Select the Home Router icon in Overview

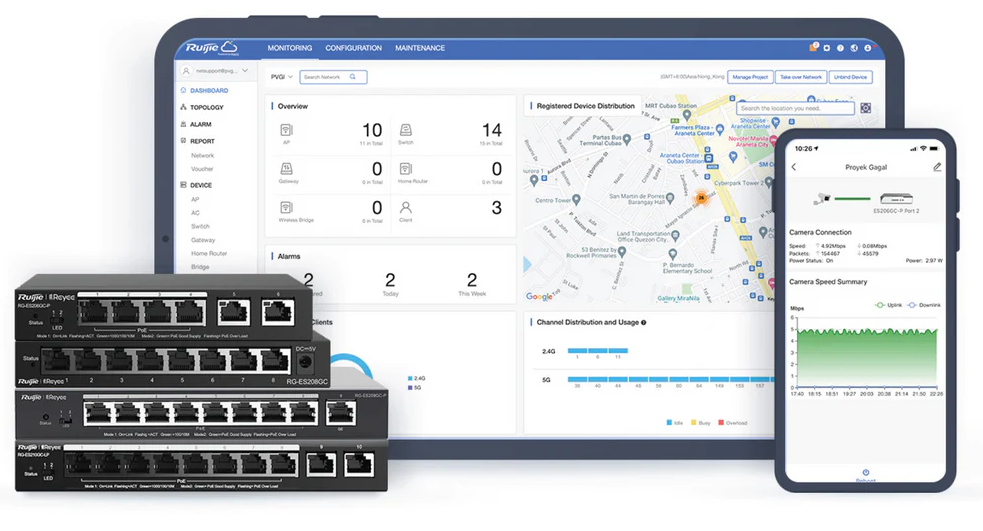click(x=406, y=169)
